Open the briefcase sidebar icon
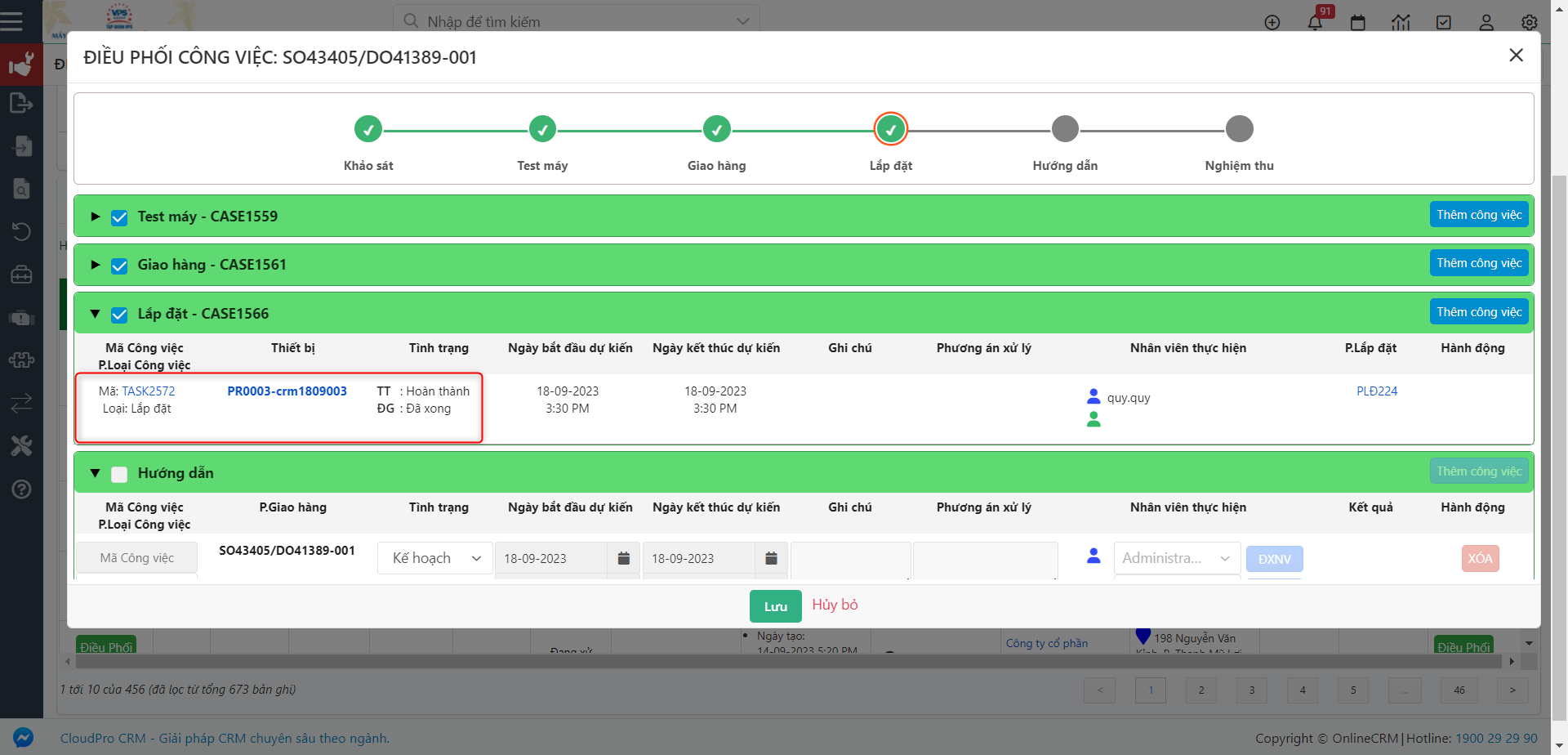The height and width of the screenshot is (755, 1568). pos(21,275)
